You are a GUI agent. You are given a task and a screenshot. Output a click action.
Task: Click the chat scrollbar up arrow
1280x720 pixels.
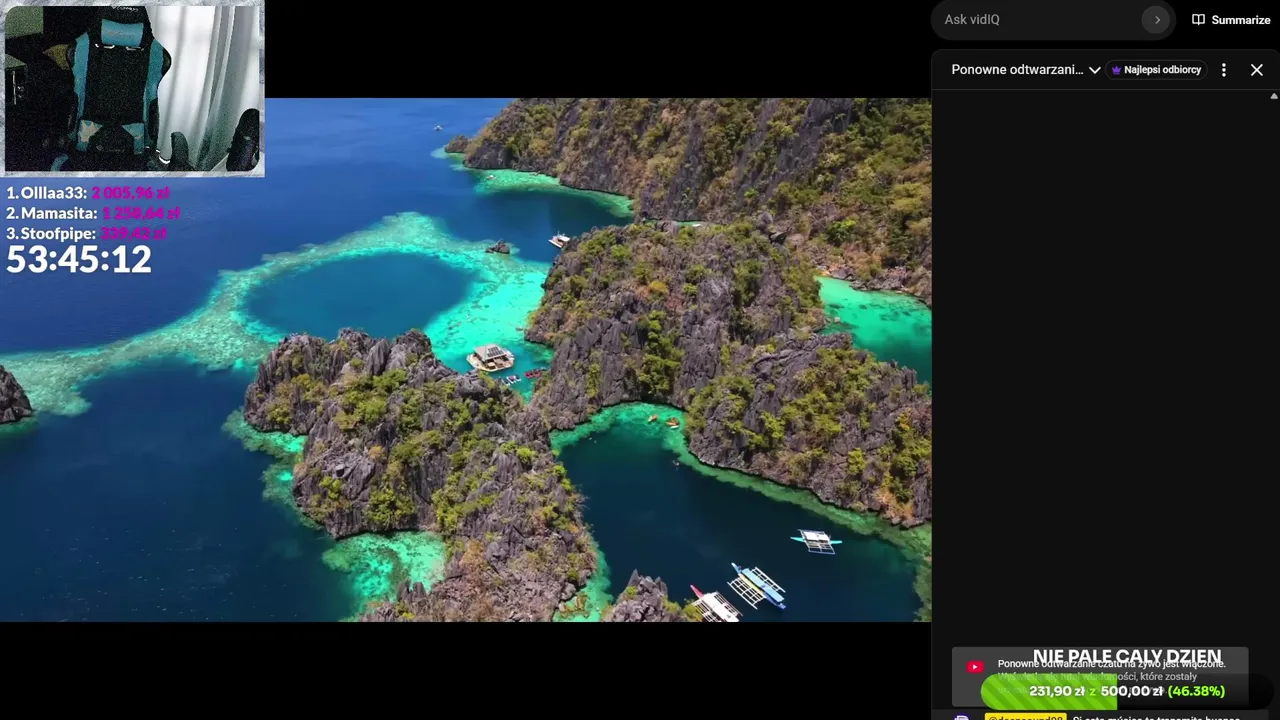1274,96
